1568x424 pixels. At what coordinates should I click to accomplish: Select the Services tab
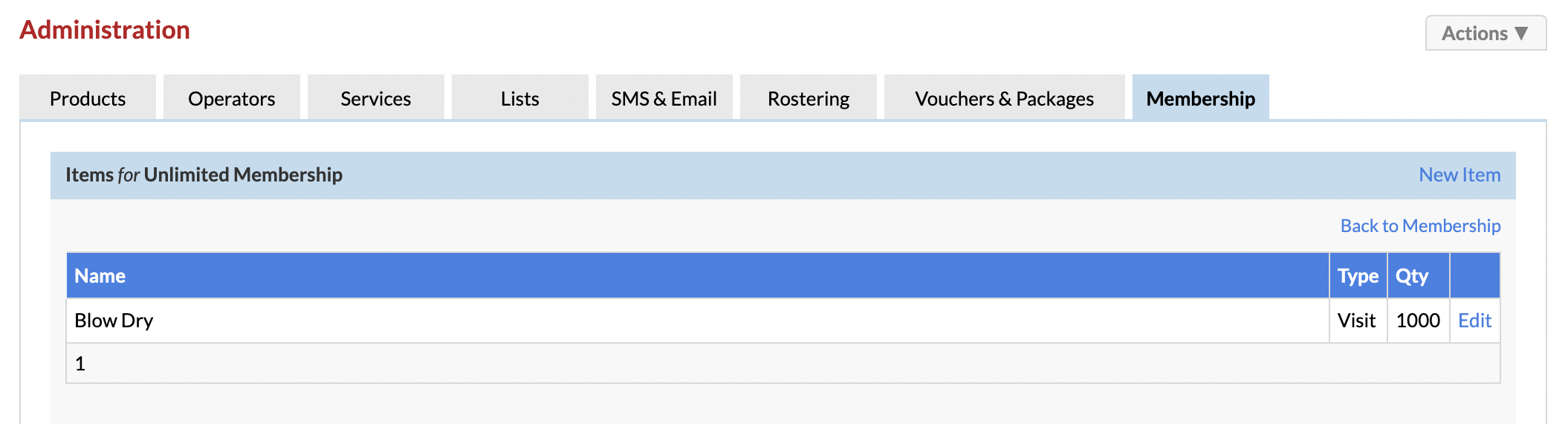(x=376, y=98)
